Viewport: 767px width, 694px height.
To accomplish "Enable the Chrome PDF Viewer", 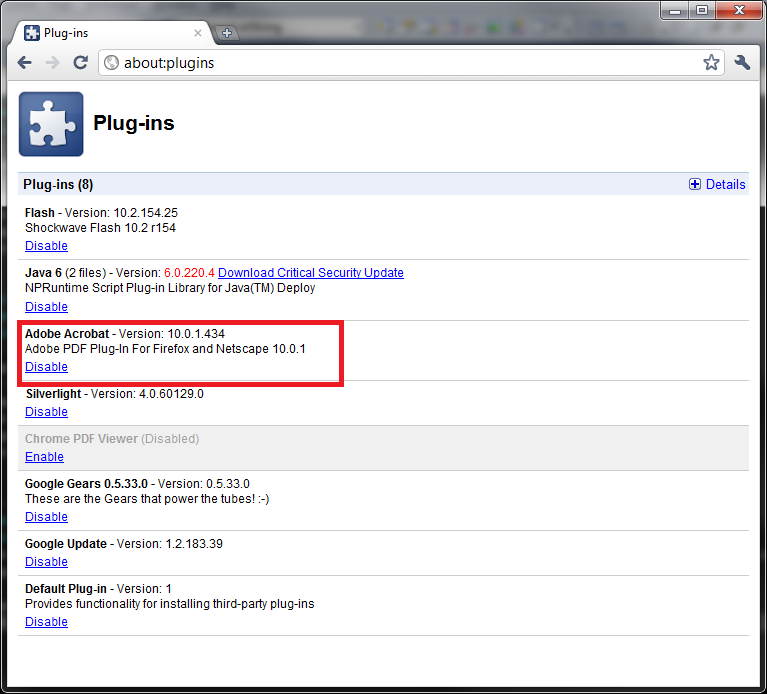I will click(x=44, y=457).
